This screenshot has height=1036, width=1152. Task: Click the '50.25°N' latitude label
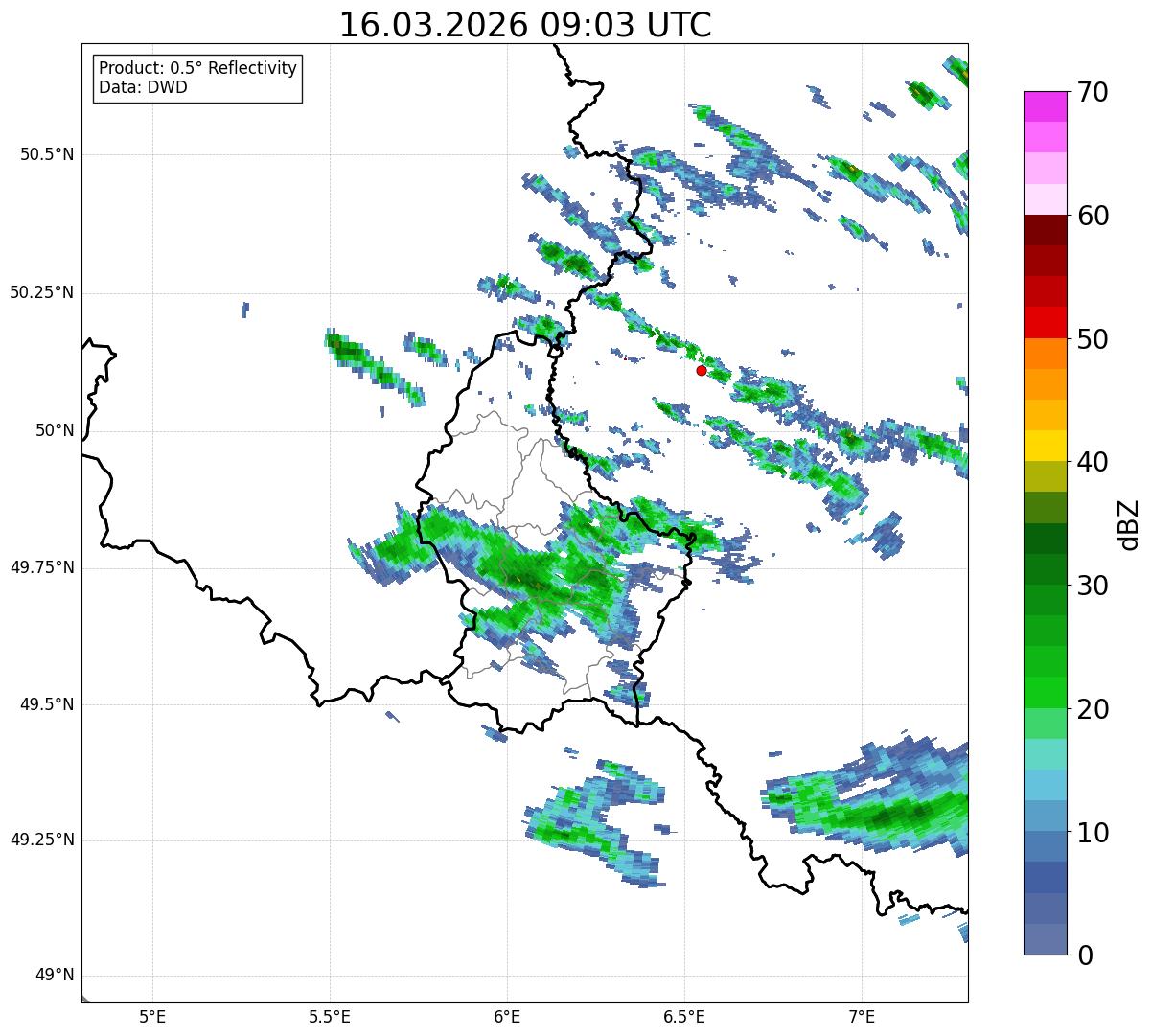(x=42, y=292)
